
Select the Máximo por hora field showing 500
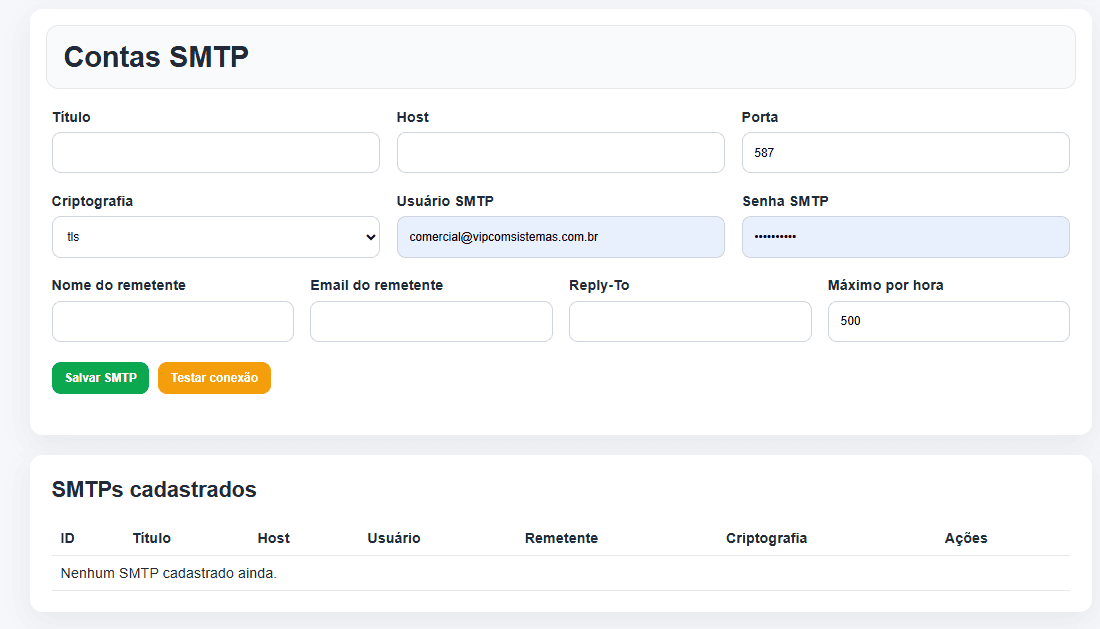tap(948, 322)
